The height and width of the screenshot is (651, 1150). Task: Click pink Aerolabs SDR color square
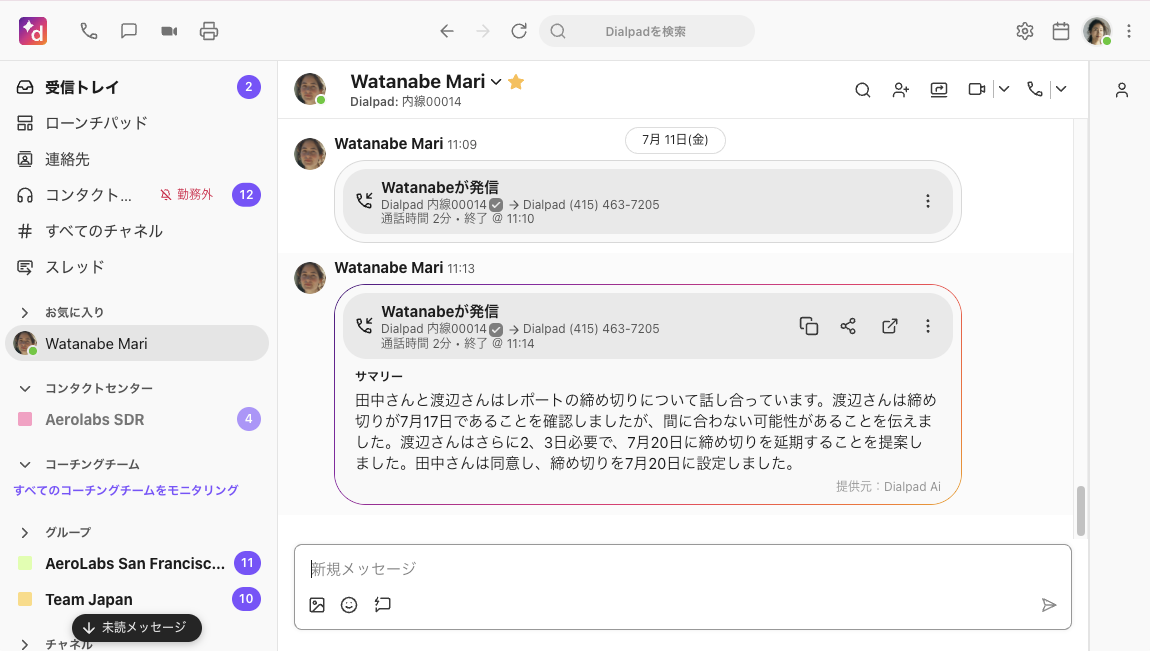tap(25, 419)
